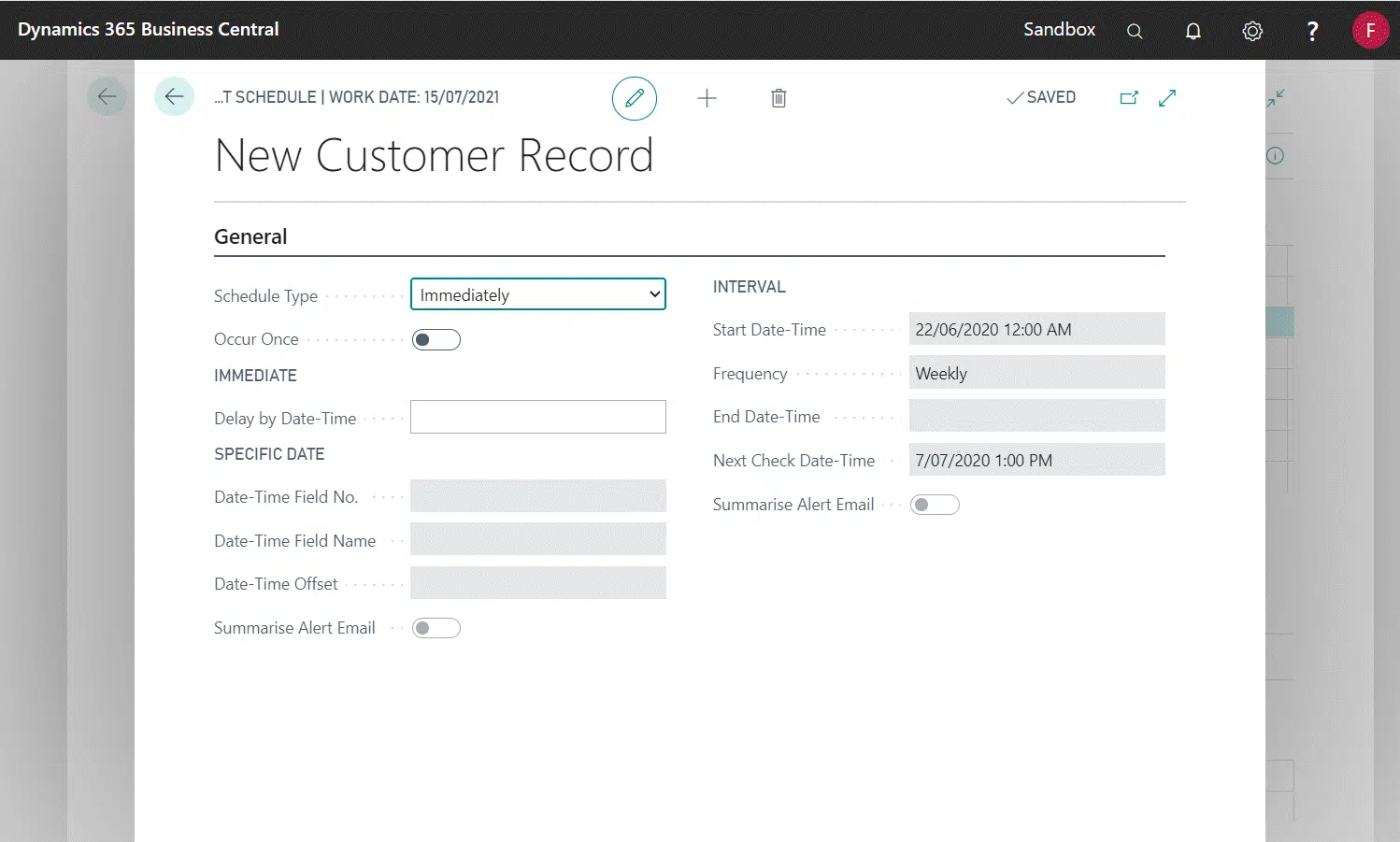Click the plus icon to create new record
Screen dimensions: 1400x842
[x=707, y=98]
